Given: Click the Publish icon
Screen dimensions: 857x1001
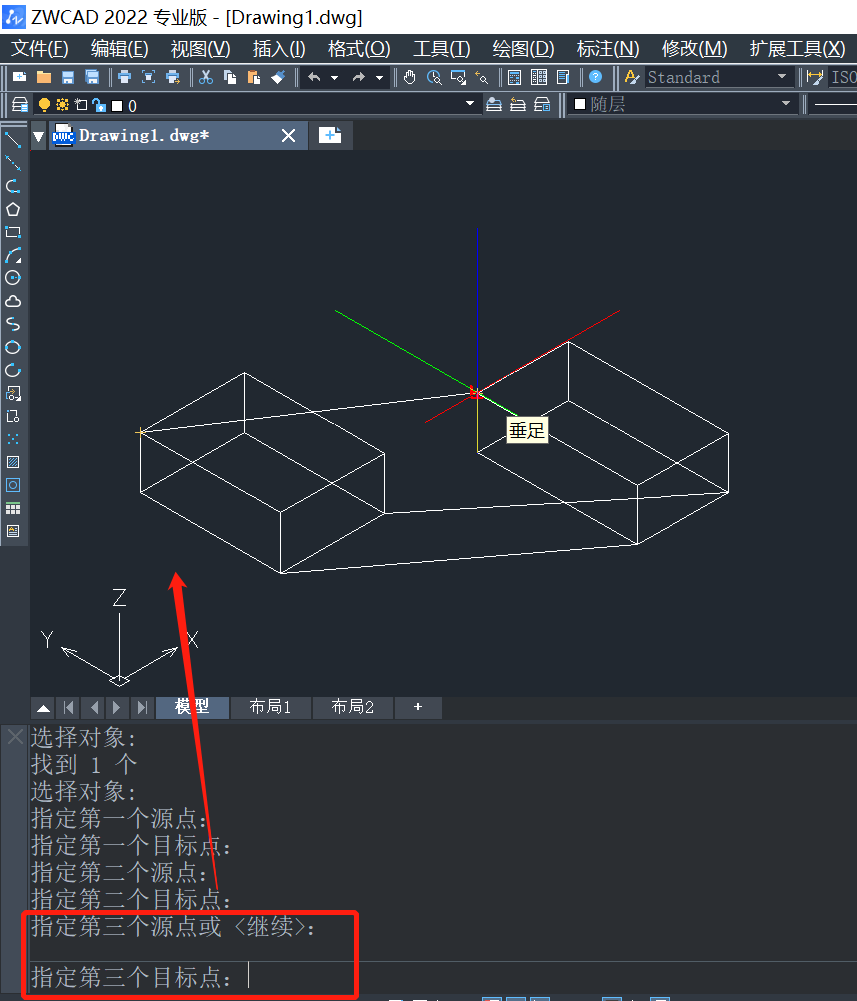Looking at the screenshot, I should click(173, 77).
